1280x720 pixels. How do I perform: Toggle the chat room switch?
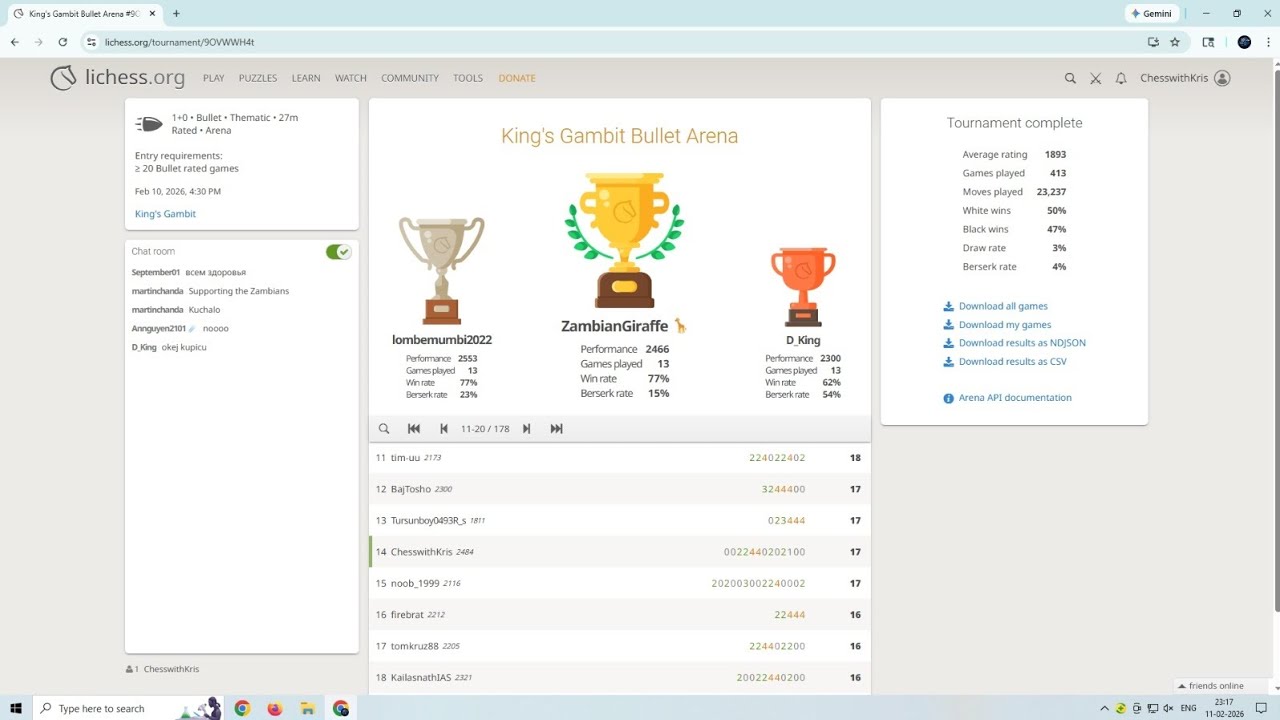(339, 252)
